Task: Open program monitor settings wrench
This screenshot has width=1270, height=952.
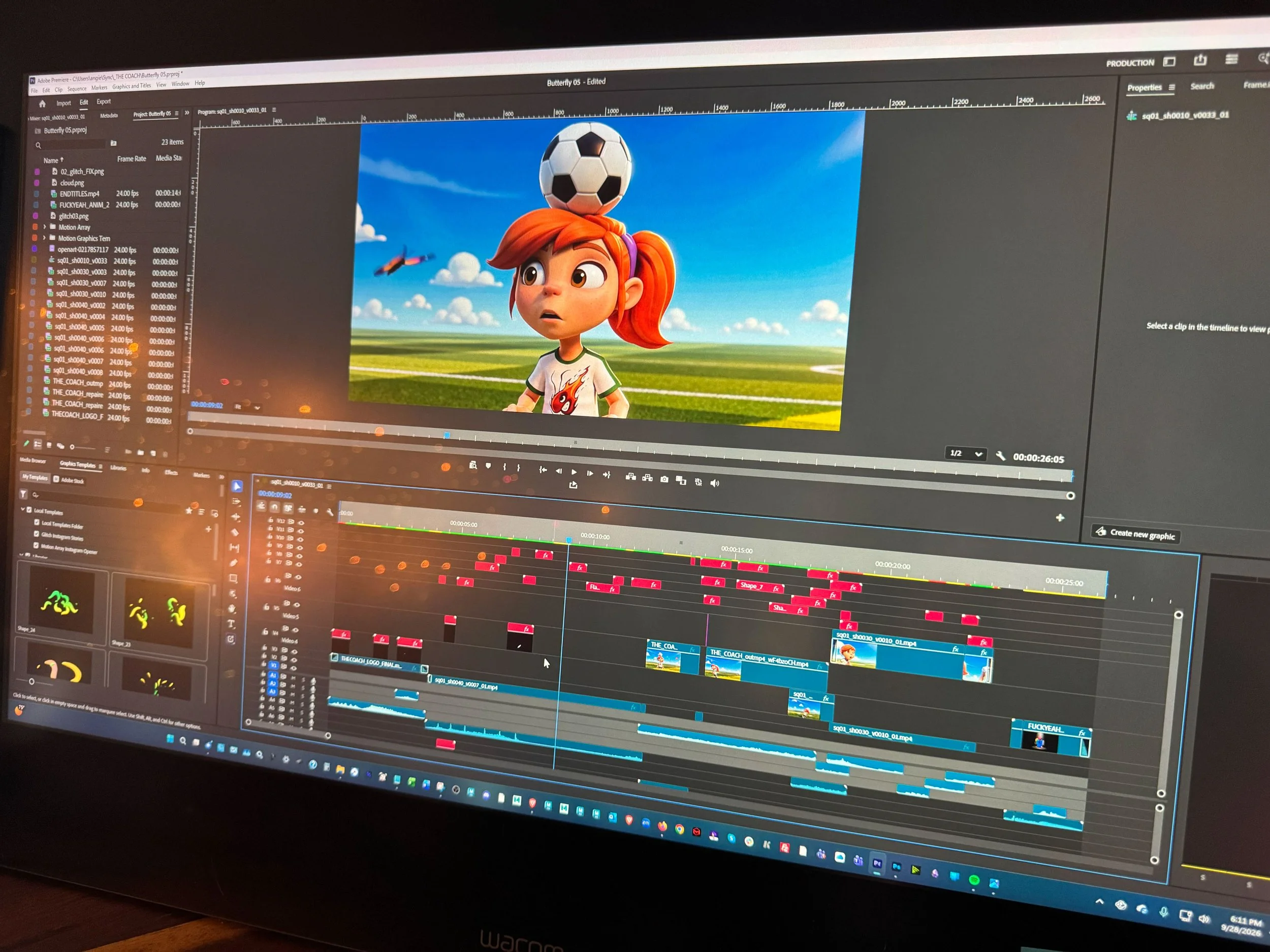Action: coord(1000,455)
